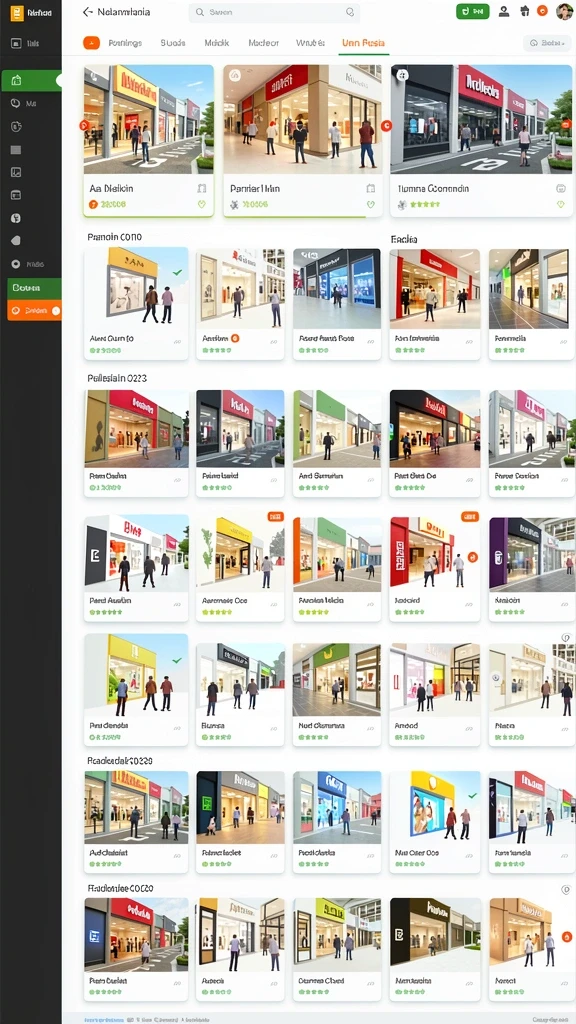Screen dimensions: 576x1024
Task: Click the green home icon in sidebar
Action: point(16,80)
